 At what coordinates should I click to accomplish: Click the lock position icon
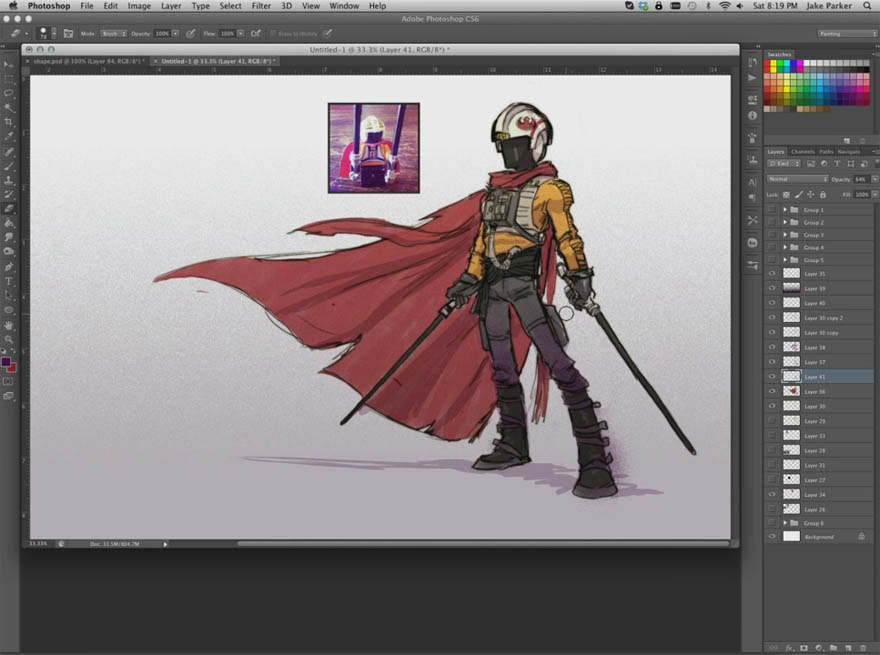810,195
